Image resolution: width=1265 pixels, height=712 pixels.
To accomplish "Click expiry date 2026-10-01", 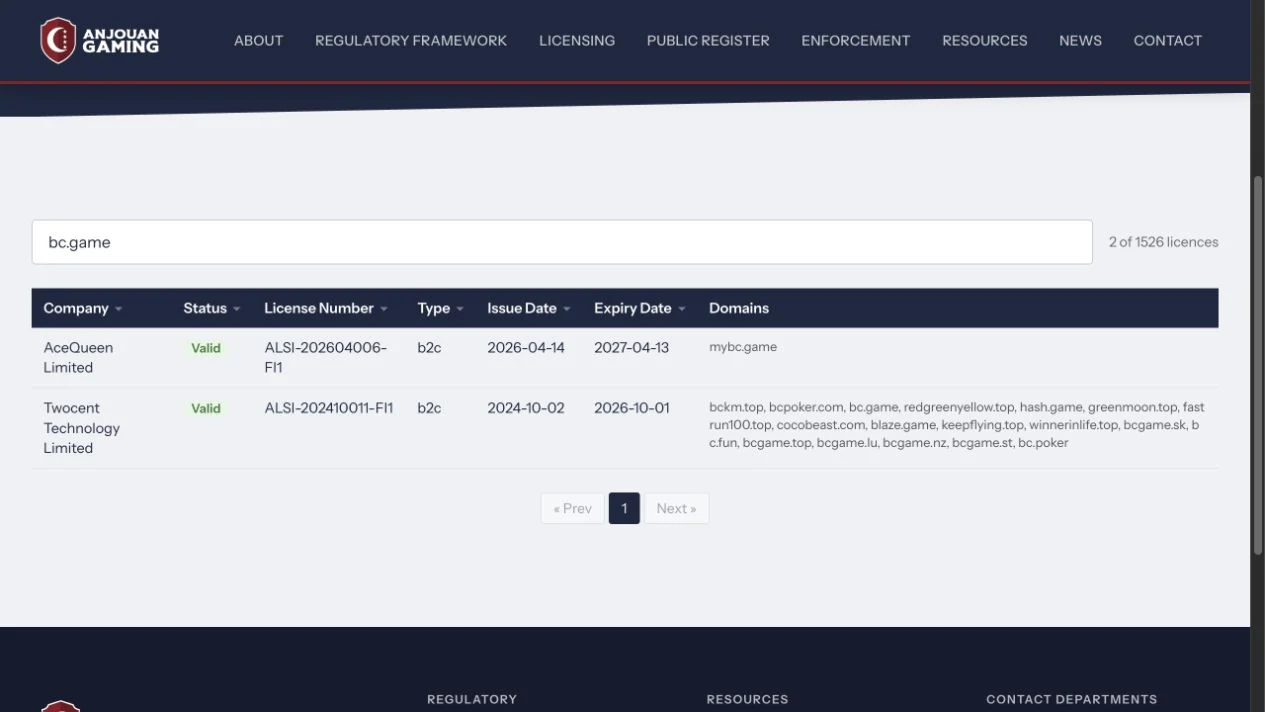I will (x=632, y=408).
